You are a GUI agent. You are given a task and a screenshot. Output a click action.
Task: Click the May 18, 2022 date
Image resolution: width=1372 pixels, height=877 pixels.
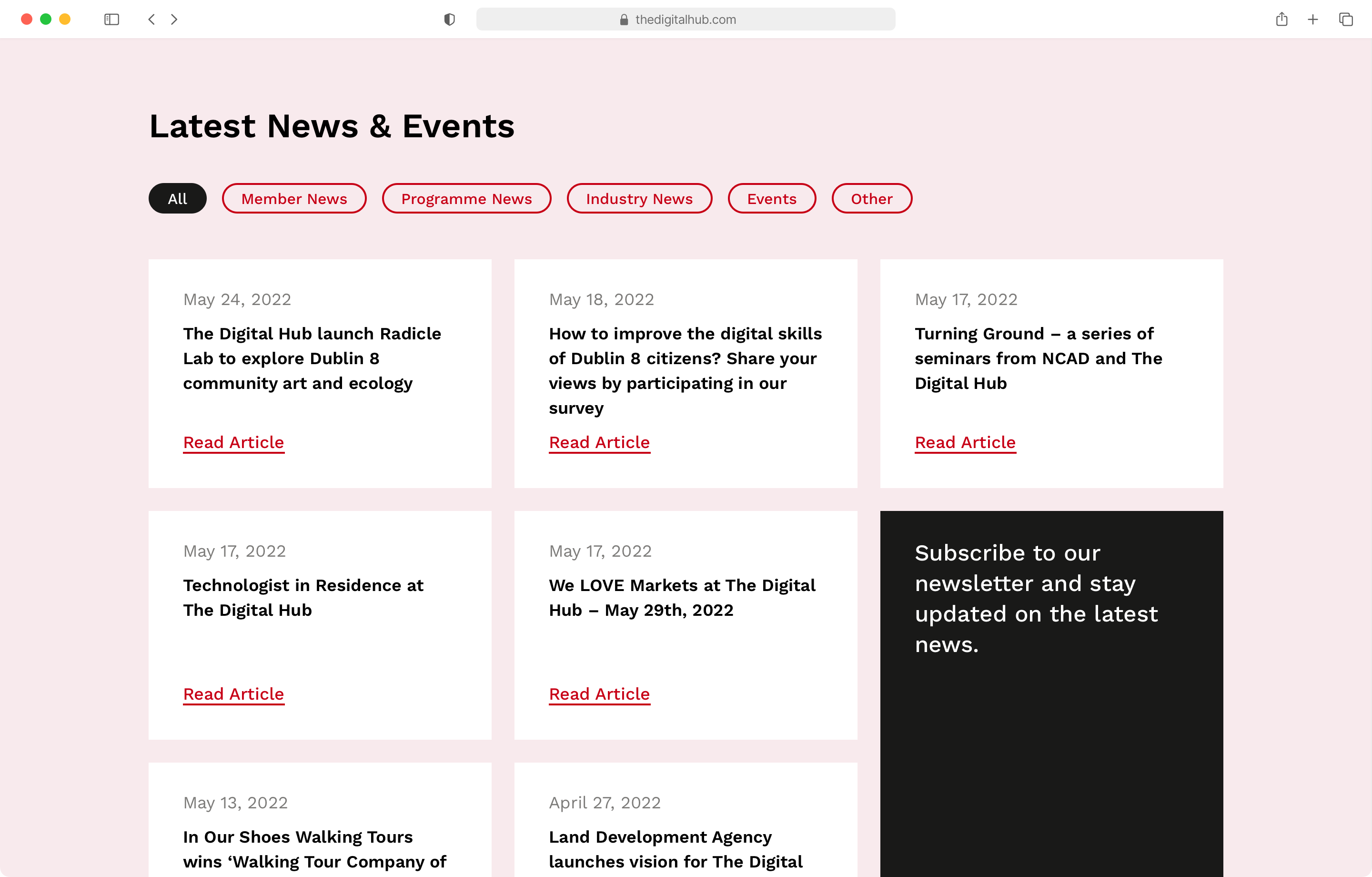point(602,299)
